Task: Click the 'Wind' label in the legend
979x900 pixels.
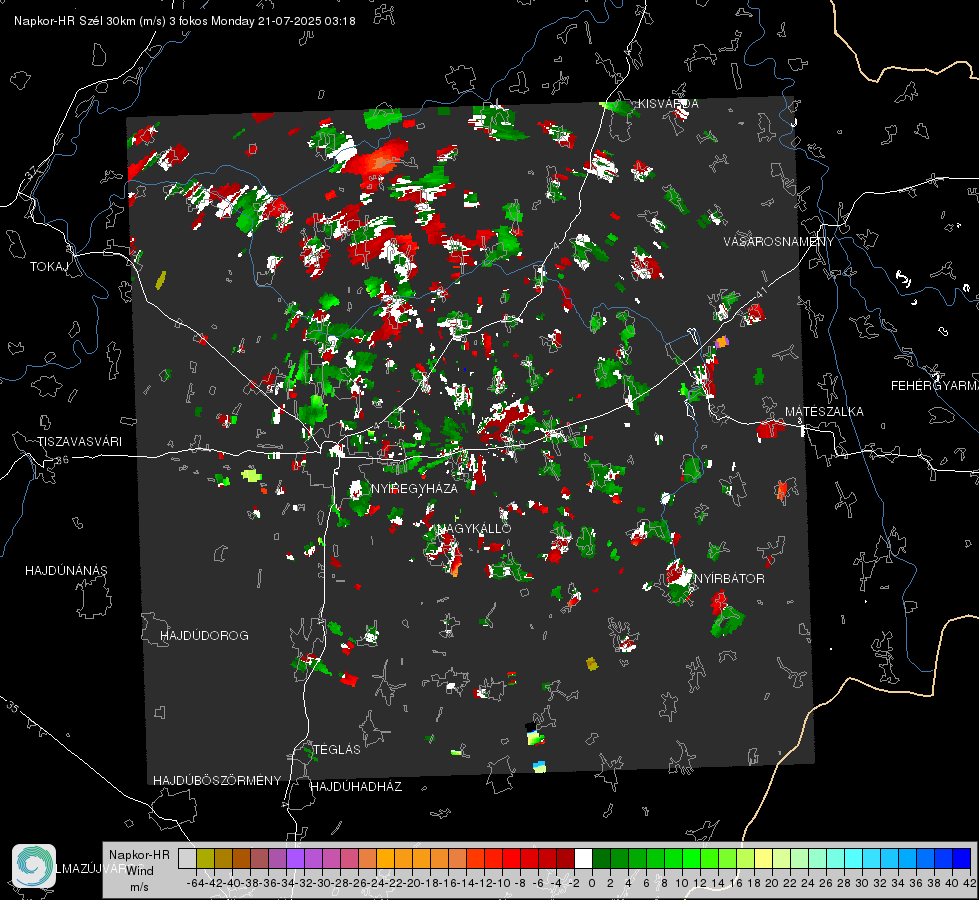Action: [x=140, y=870]
